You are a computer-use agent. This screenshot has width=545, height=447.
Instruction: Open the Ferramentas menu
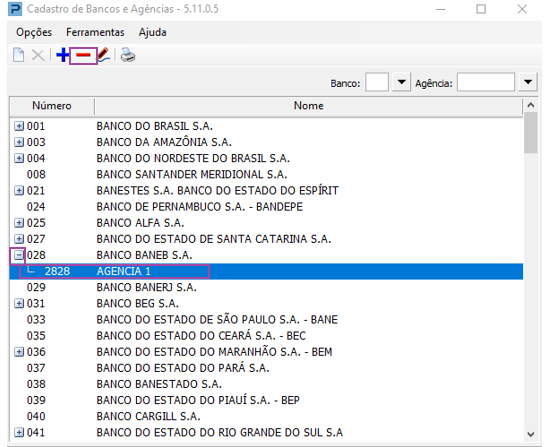[95, 32]
